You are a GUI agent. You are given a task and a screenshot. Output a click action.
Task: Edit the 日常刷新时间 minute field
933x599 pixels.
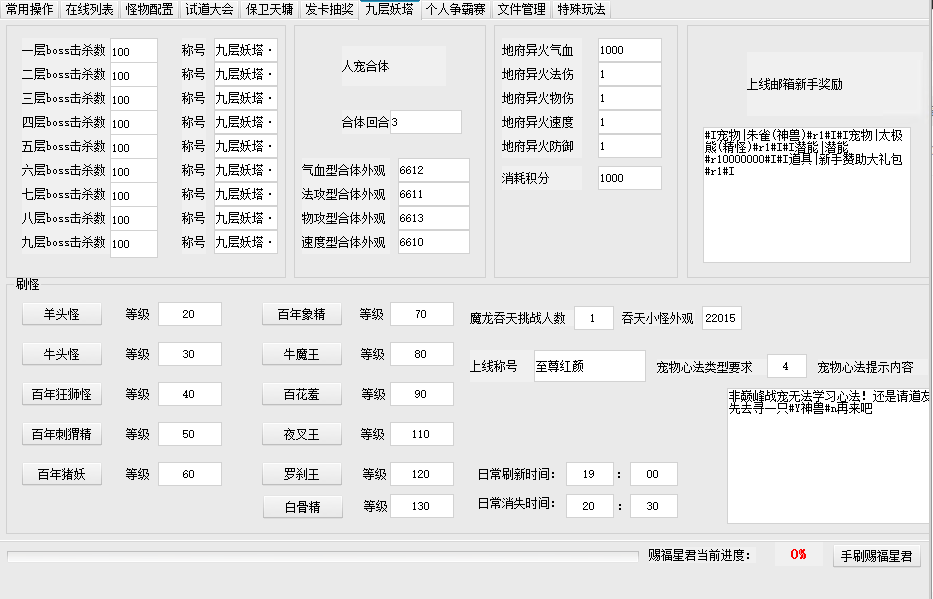[x=653, y=474]
